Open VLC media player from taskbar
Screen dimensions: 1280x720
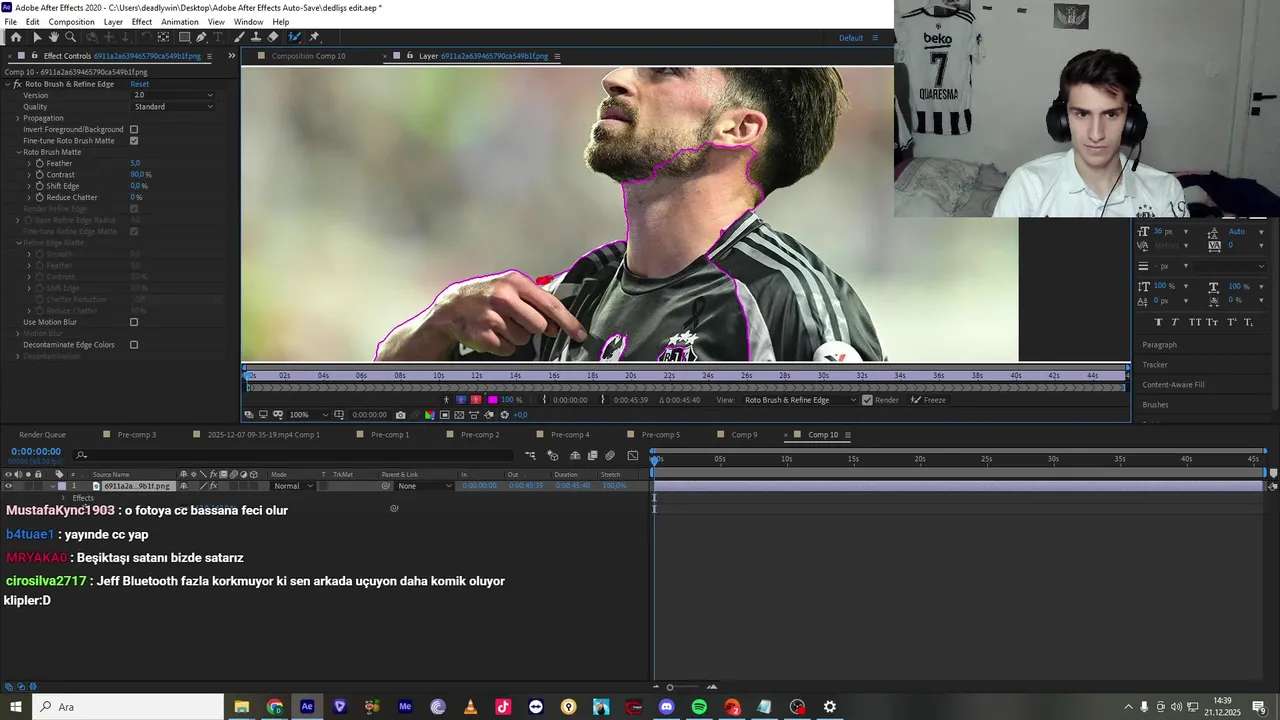[470, 707]
